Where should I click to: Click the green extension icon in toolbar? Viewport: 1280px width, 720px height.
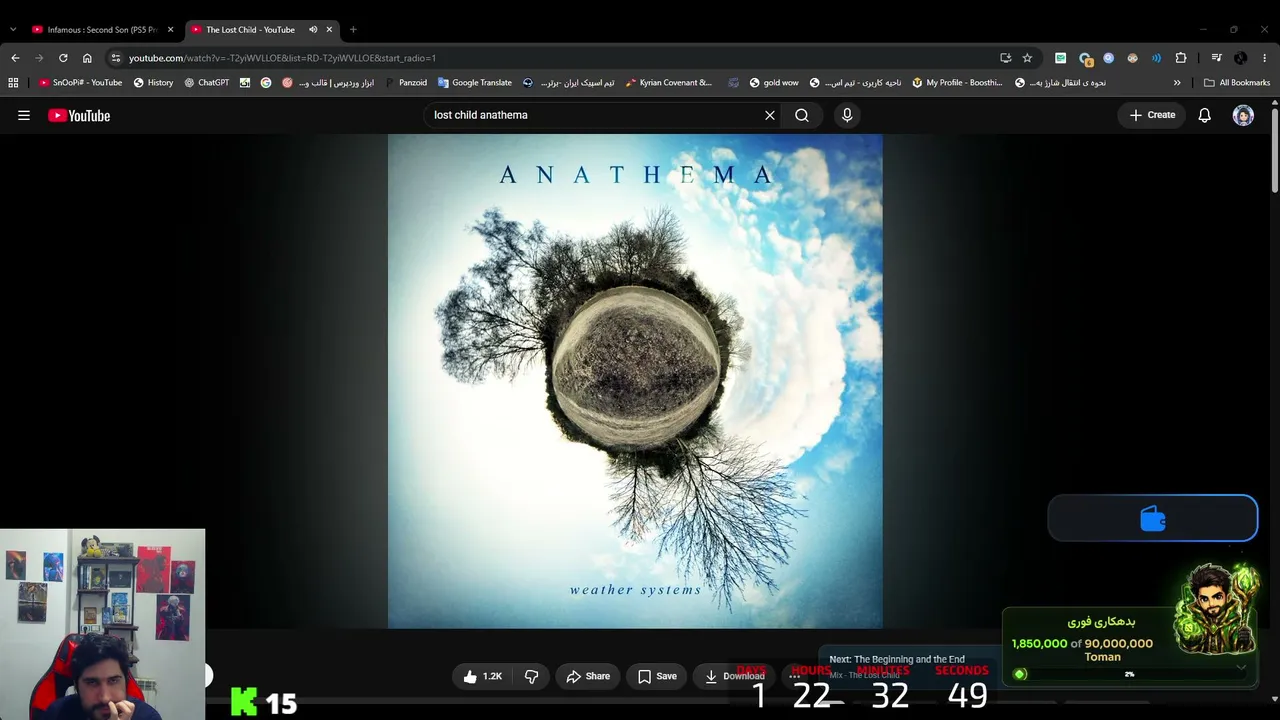coord(1061,58)
